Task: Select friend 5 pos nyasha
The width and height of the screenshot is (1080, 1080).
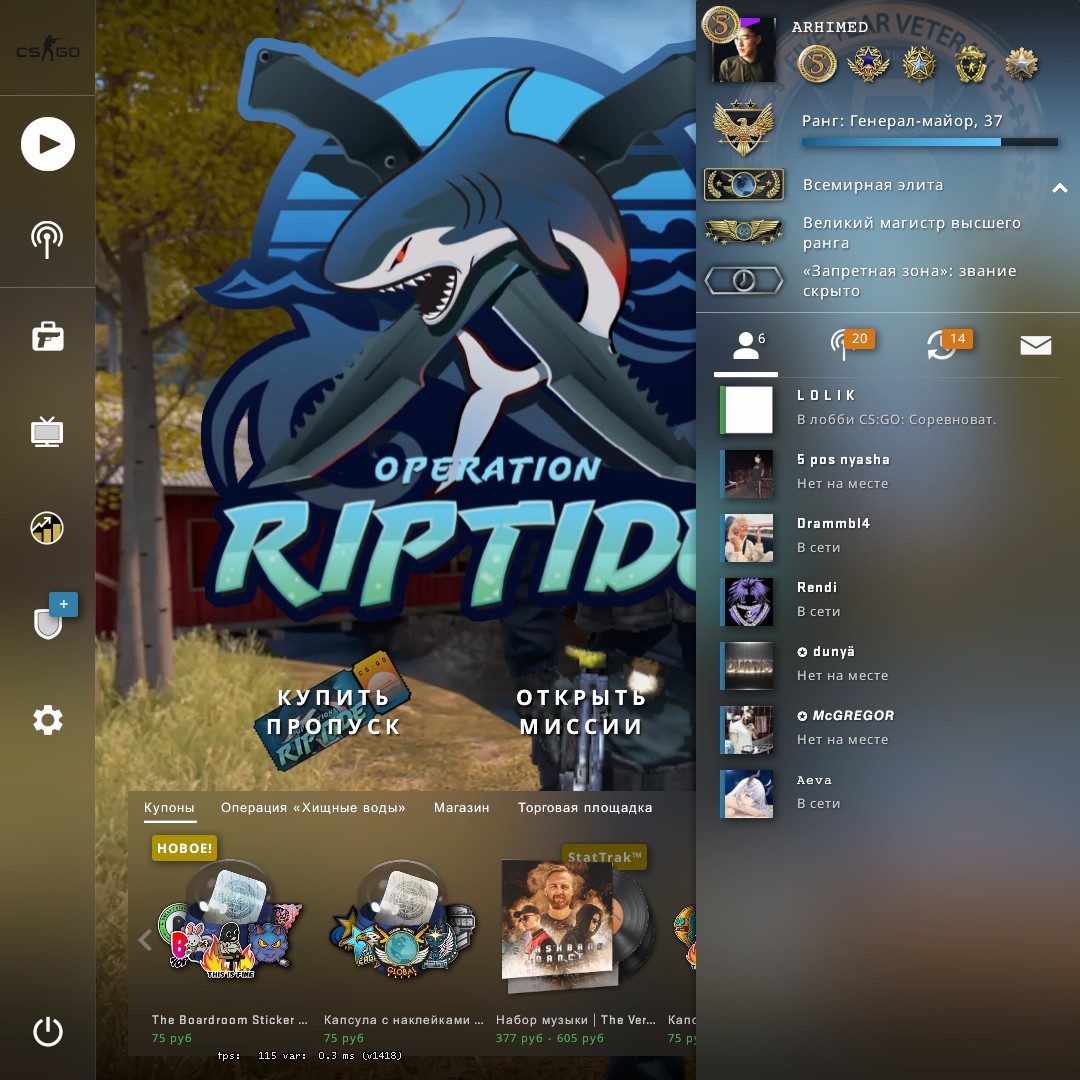Action: [x=889, y=473]
